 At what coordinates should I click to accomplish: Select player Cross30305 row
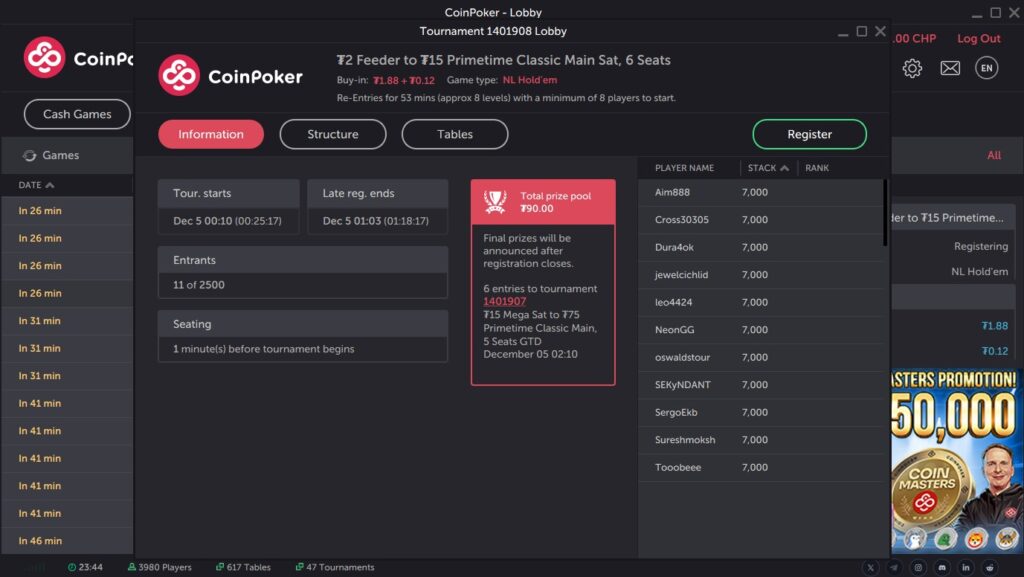point(760,220)
